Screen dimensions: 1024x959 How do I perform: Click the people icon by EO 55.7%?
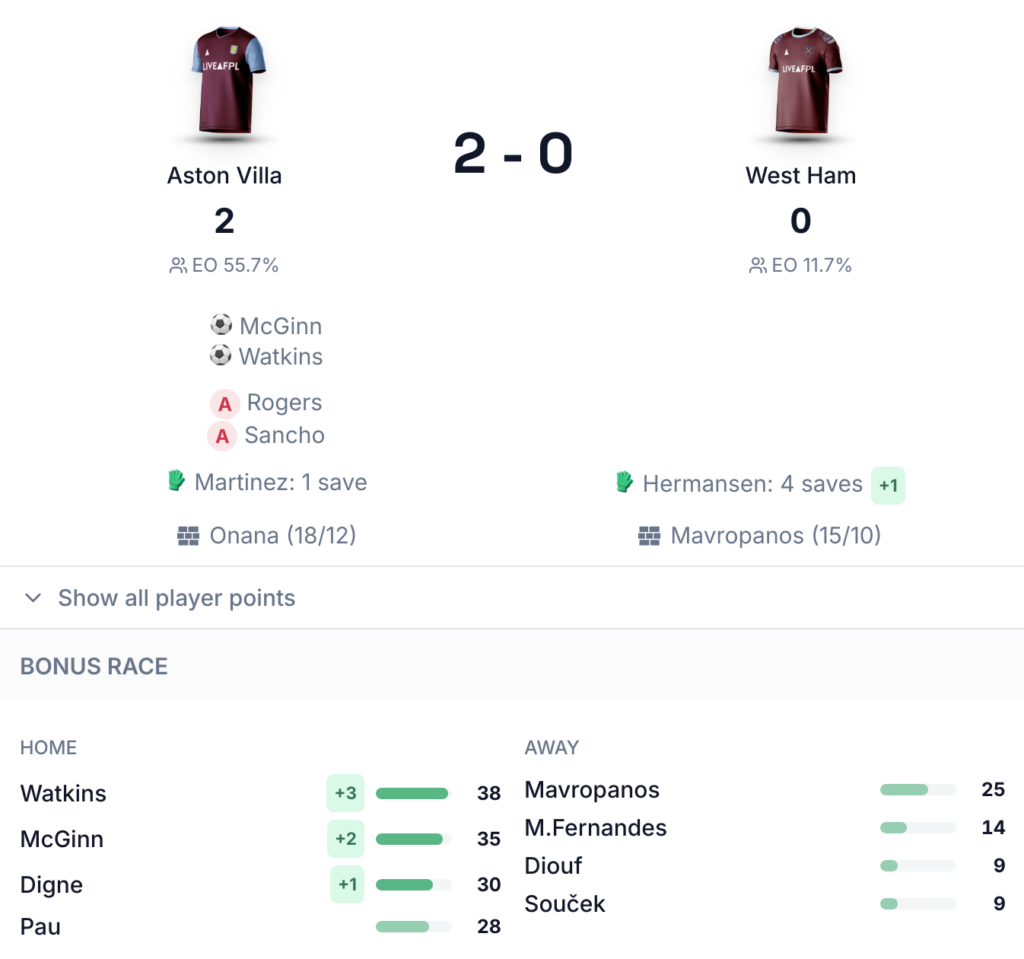tap(178, 266)
